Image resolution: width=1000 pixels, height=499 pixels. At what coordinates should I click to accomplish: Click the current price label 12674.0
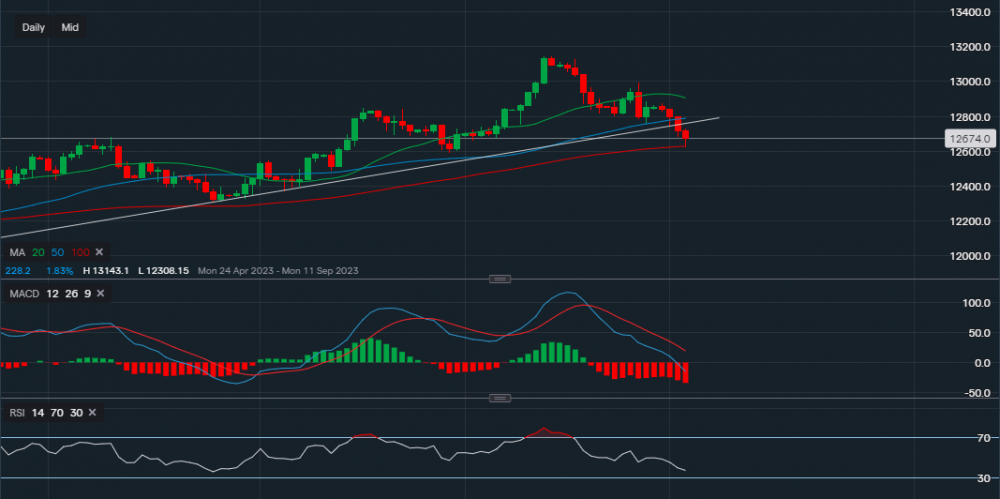click(x=972, y=139)
